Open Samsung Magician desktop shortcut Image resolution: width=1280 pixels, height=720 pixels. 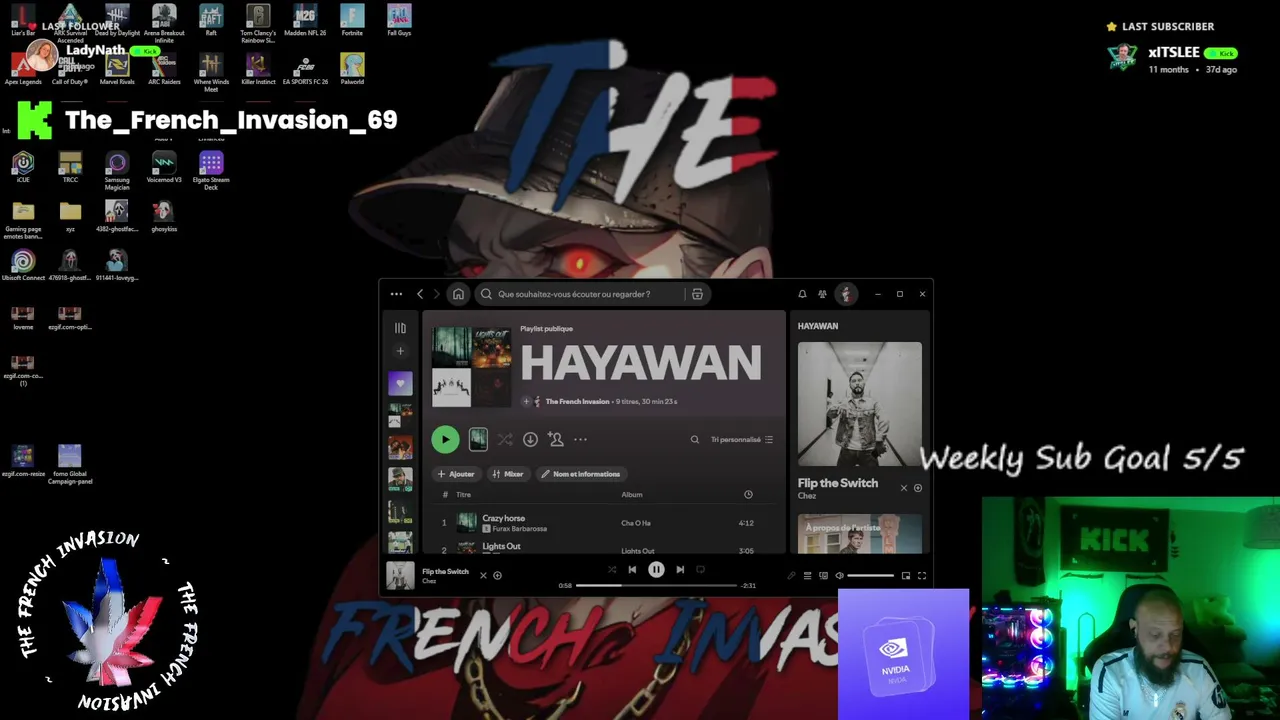point(117,170)
